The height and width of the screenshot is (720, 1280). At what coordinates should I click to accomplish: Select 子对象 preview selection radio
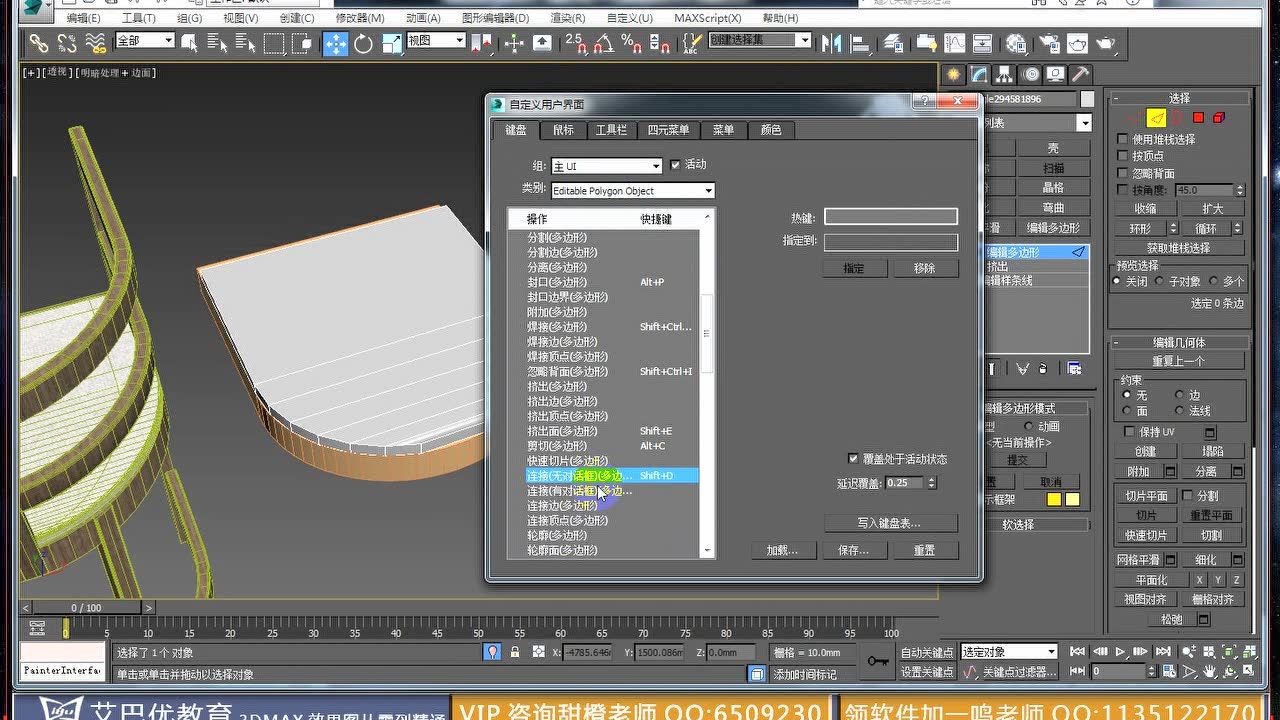point(1161,282)
